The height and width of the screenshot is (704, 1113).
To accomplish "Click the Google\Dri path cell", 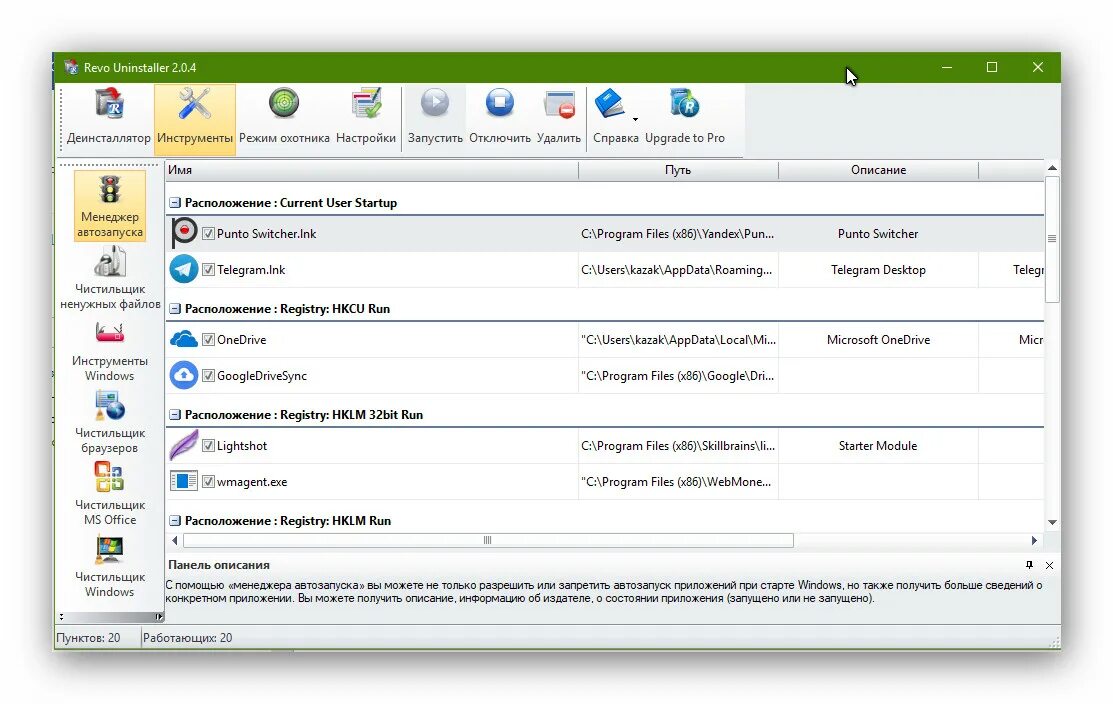I will click(678, 375).
